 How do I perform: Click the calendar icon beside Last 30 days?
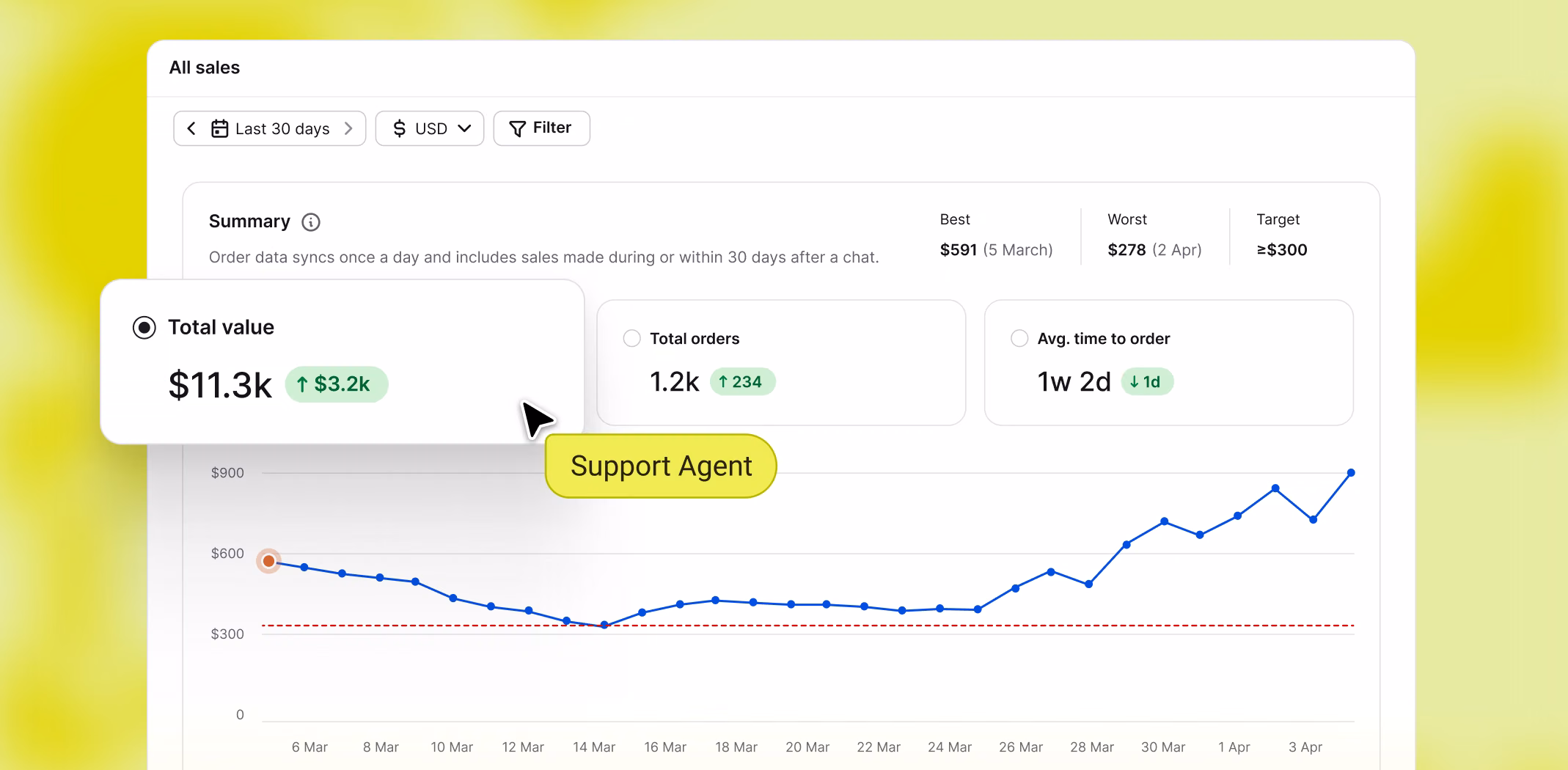point(219,128)
